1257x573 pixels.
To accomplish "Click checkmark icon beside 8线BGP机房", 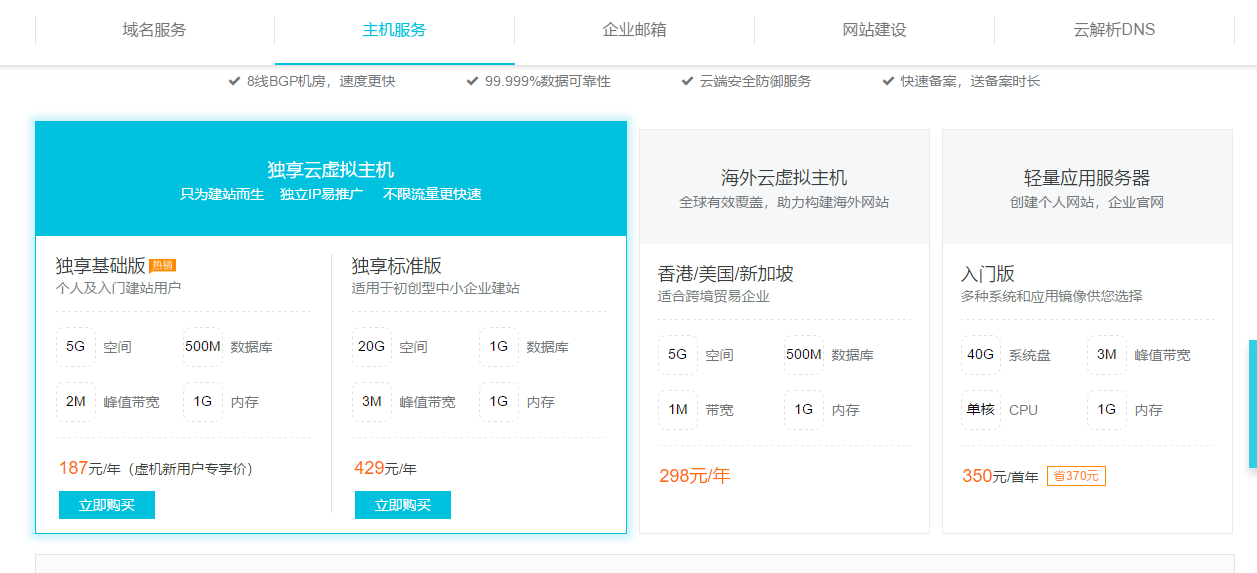I will coord(234,81).
